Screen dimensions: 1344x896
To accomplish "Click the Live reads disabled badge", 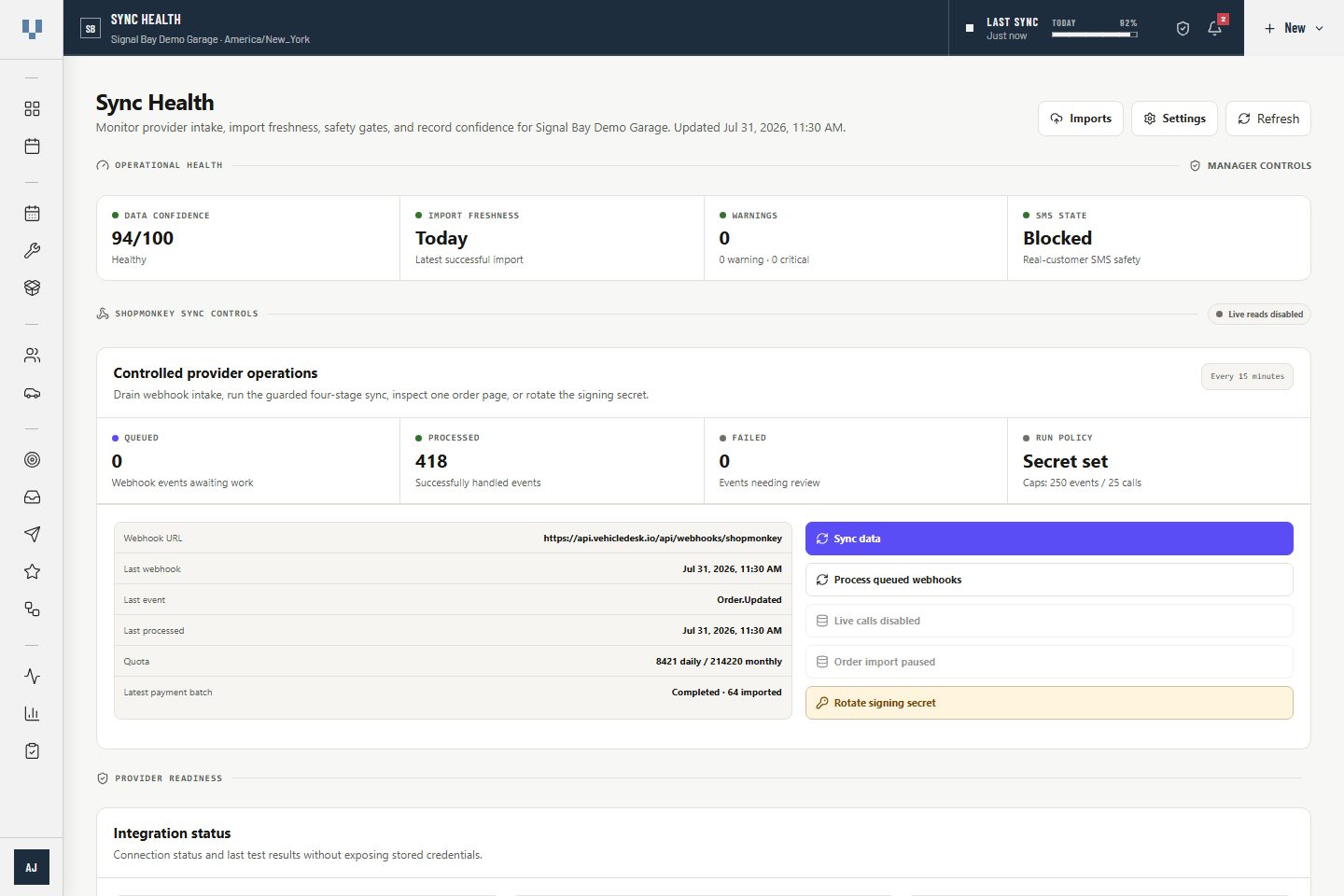I will pos(1259,315).
